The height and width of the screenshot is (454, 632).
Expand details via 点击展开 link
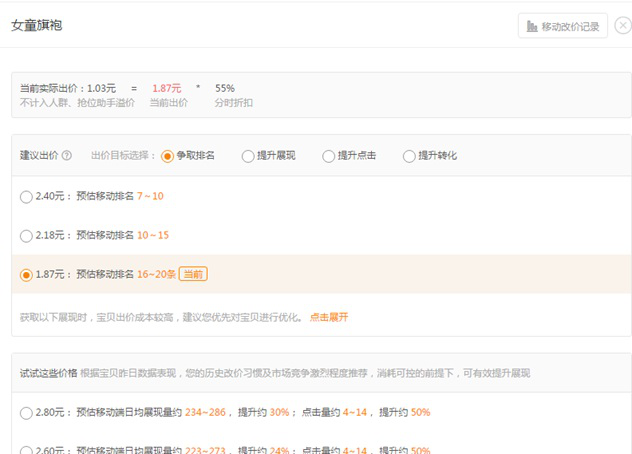(x=329, y=317)
